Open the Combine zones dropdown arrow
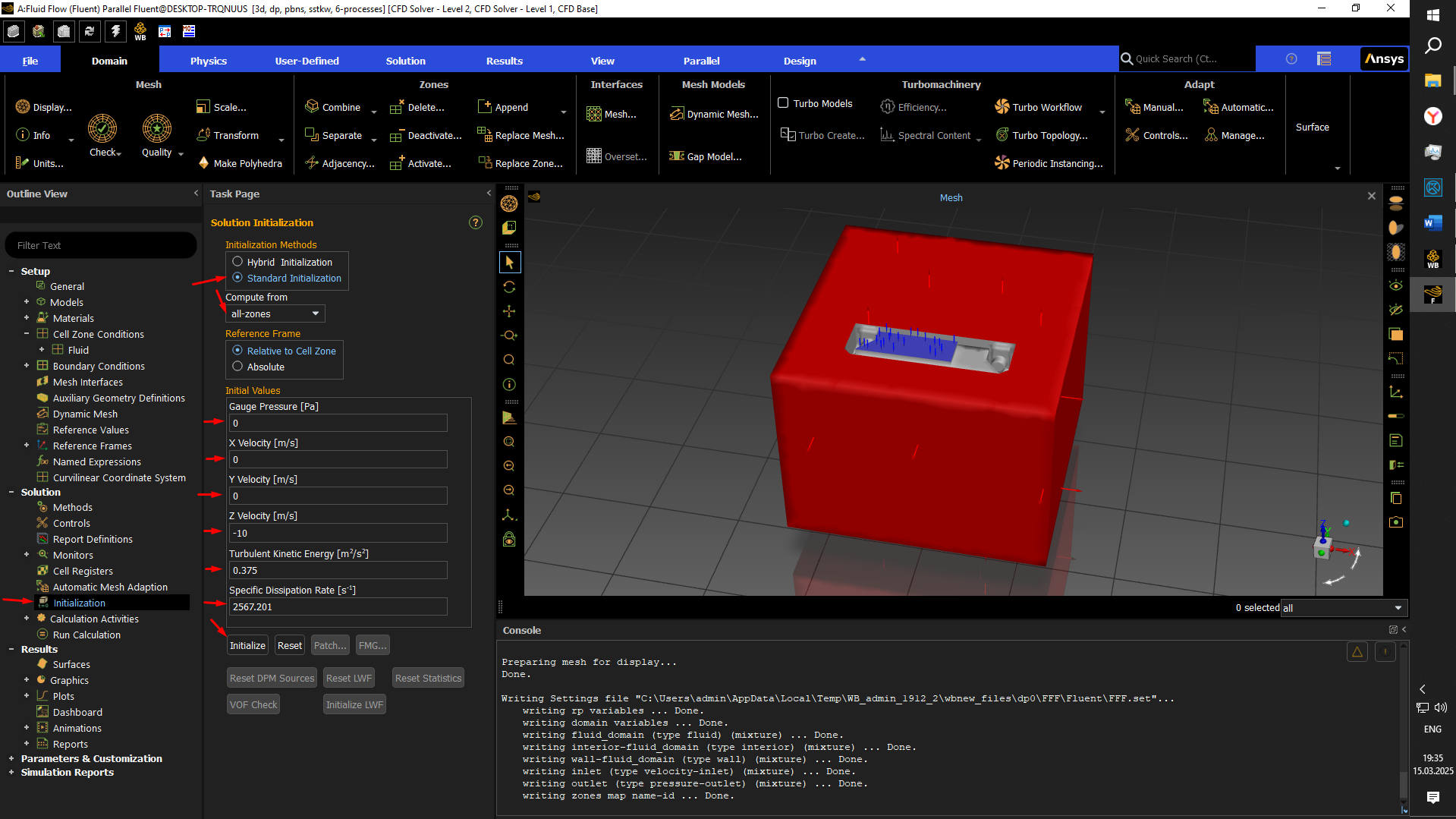 [x=374, y=112]
